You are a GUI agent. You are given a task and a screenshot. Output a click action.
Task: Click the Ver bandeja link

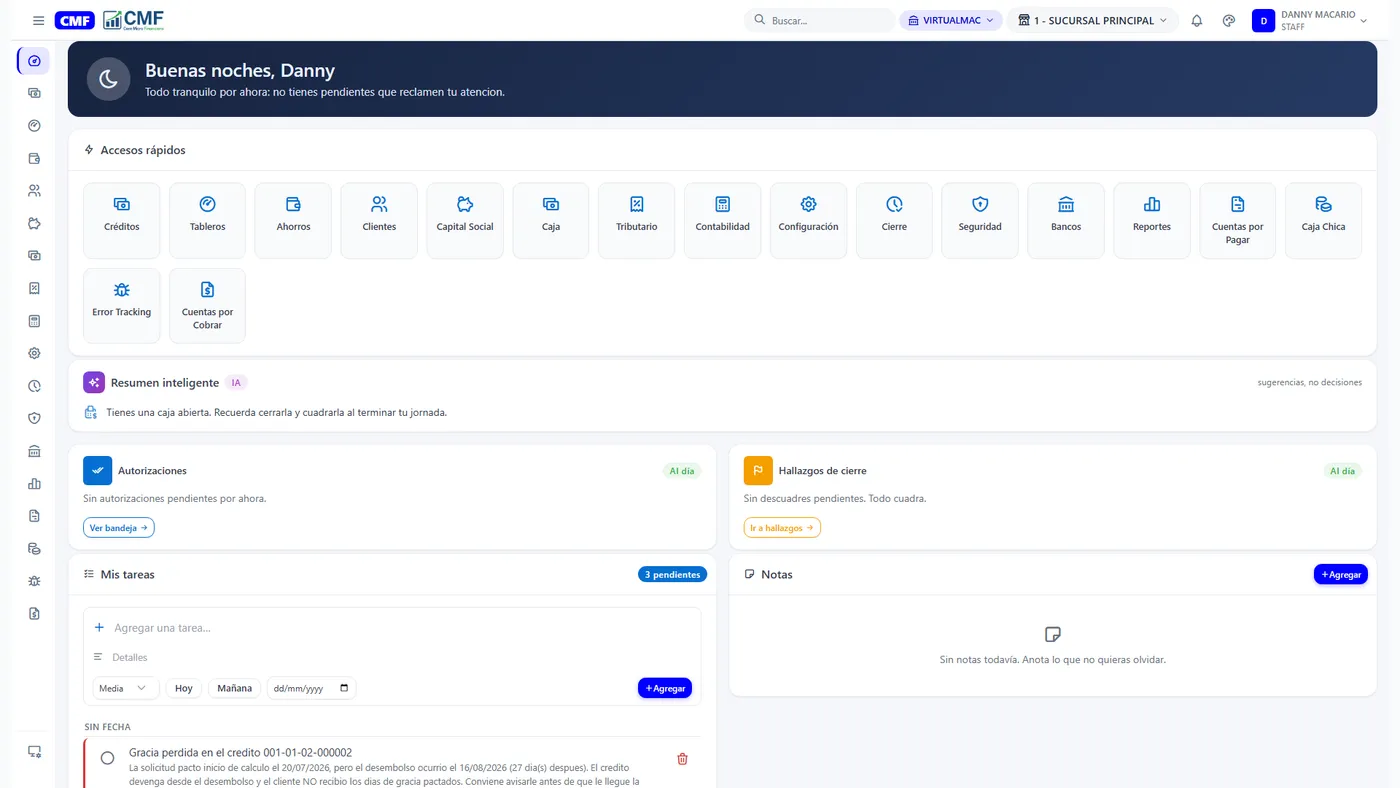point(119,527)
